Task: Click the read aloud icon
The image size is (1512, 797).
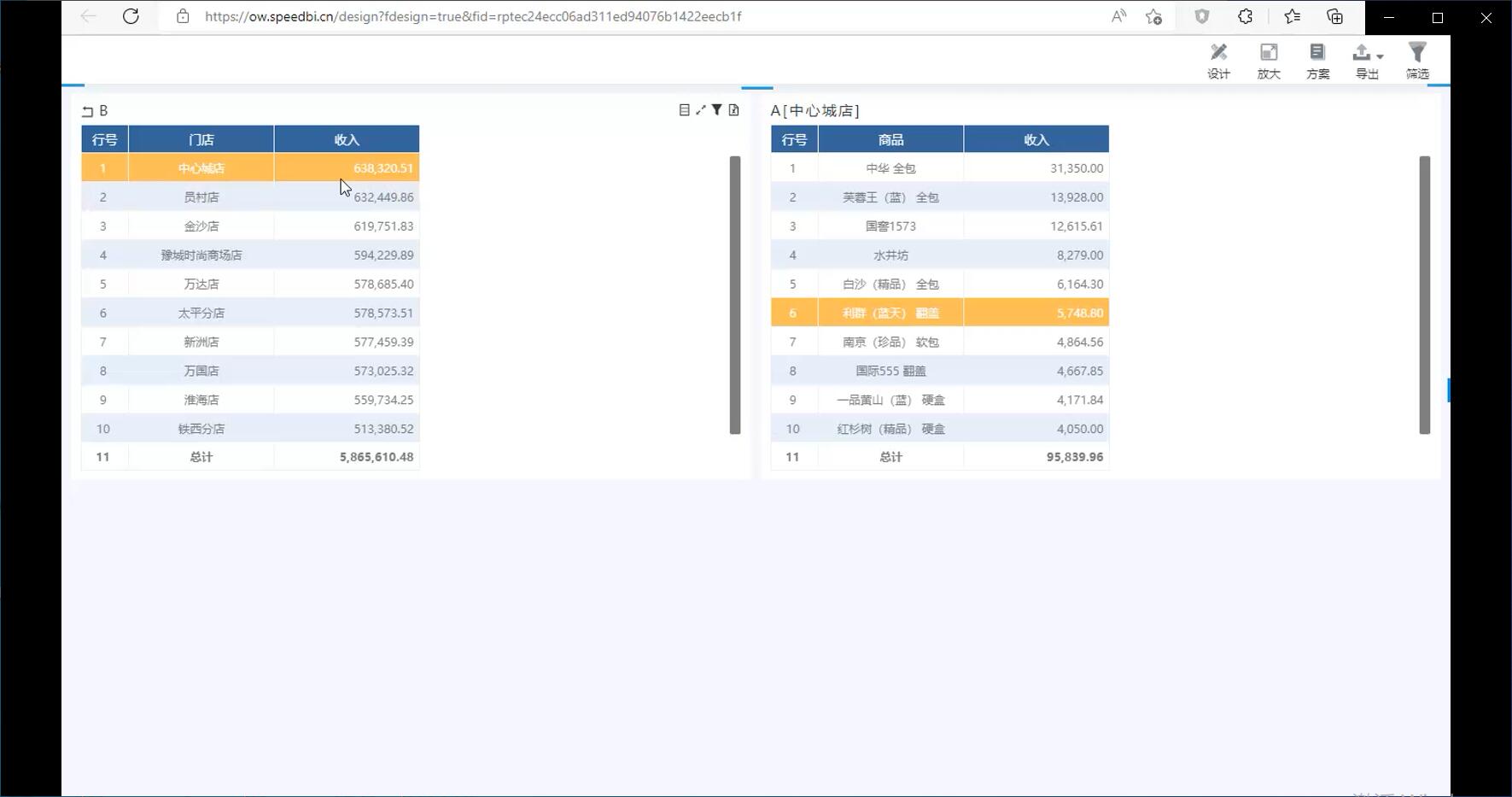Action: pyautogui.click(x=1118, y=16)
